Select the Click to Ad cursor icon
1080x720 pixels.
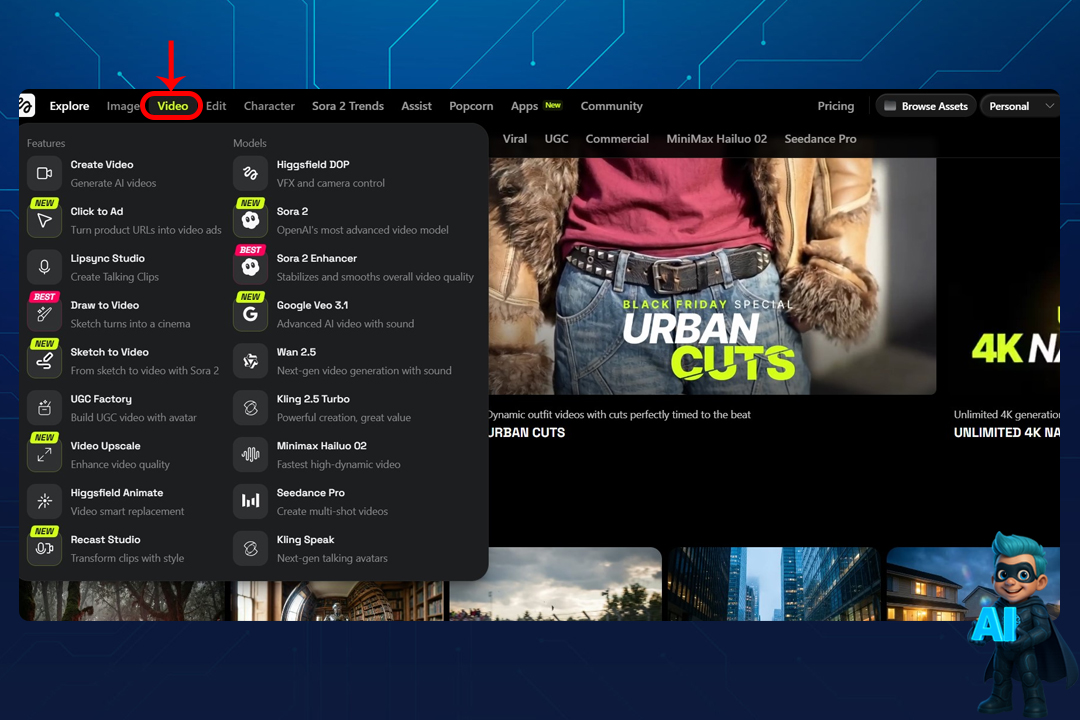(44, 221)
